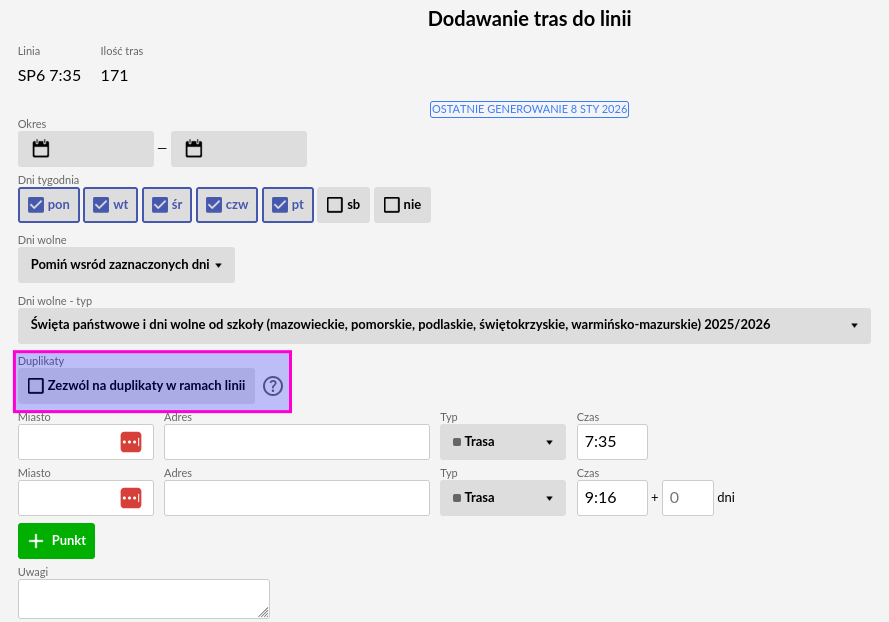Click the green Punkt add button
This screenshot has height=622, width=889.
[x=56, y=541]
